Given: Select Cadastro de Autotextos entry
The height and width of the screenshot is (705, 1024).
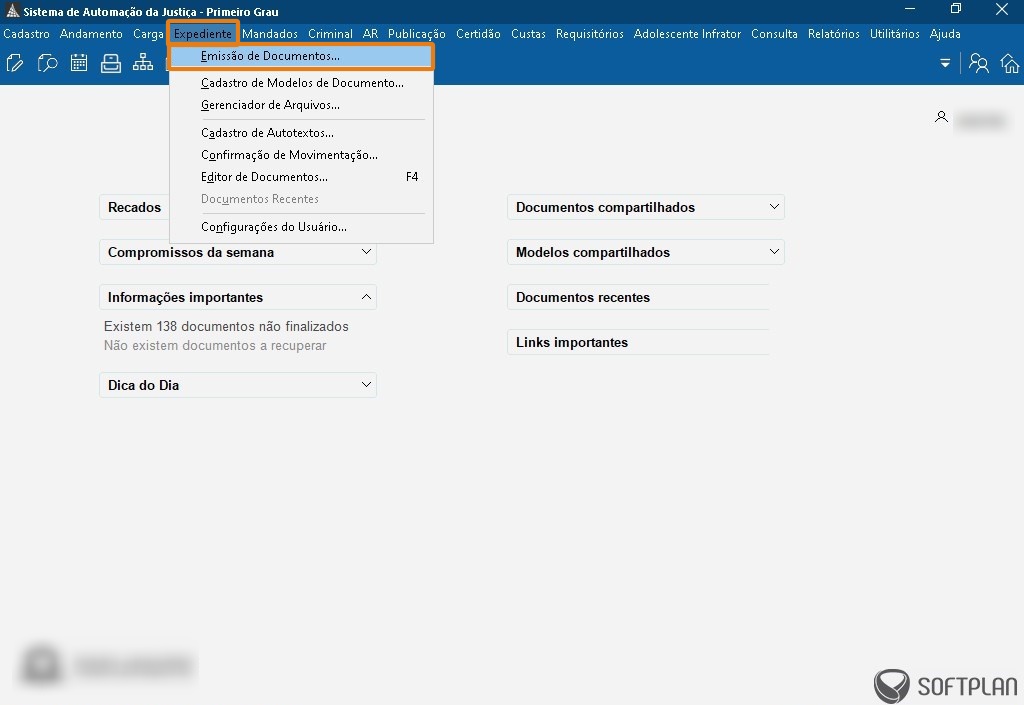Looking at the screenshot, I should 301,133.
